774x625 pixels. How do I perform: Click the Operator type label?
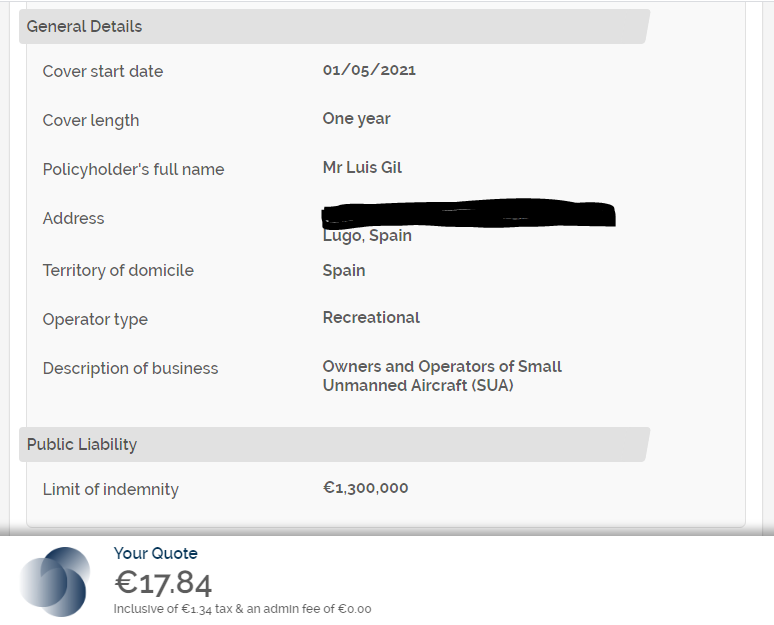coord(95,320)
